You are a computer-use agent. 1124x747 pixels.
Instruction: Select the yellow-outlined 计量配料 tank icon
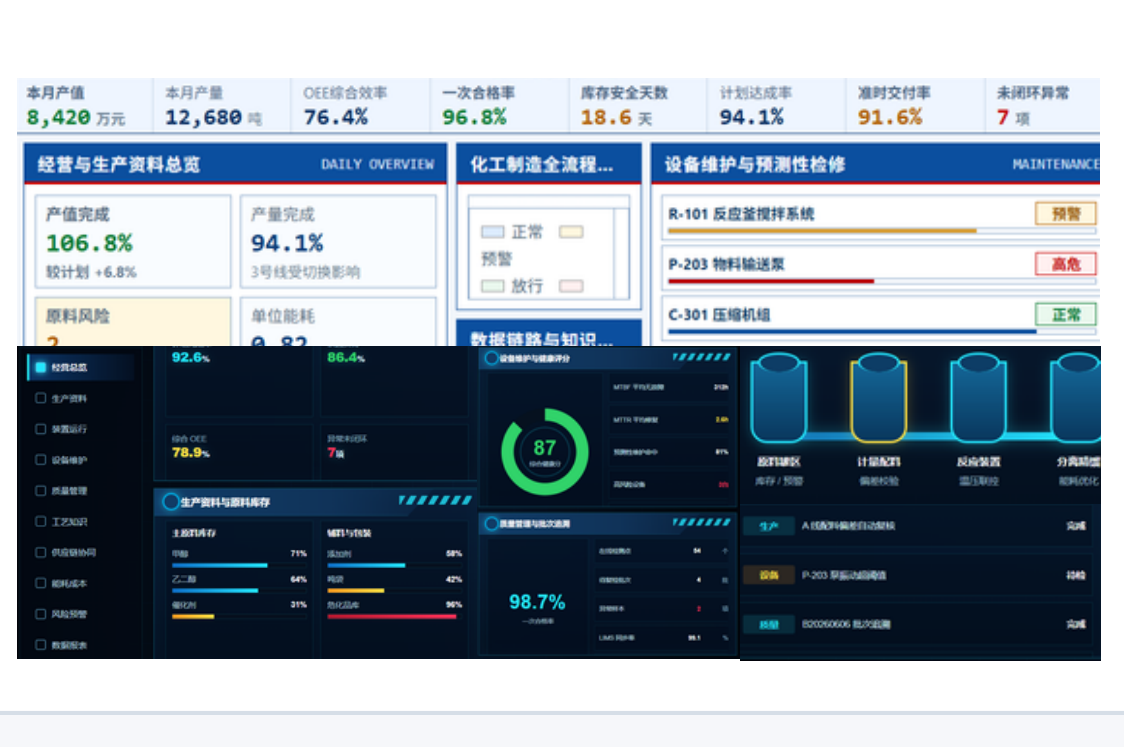878,398
